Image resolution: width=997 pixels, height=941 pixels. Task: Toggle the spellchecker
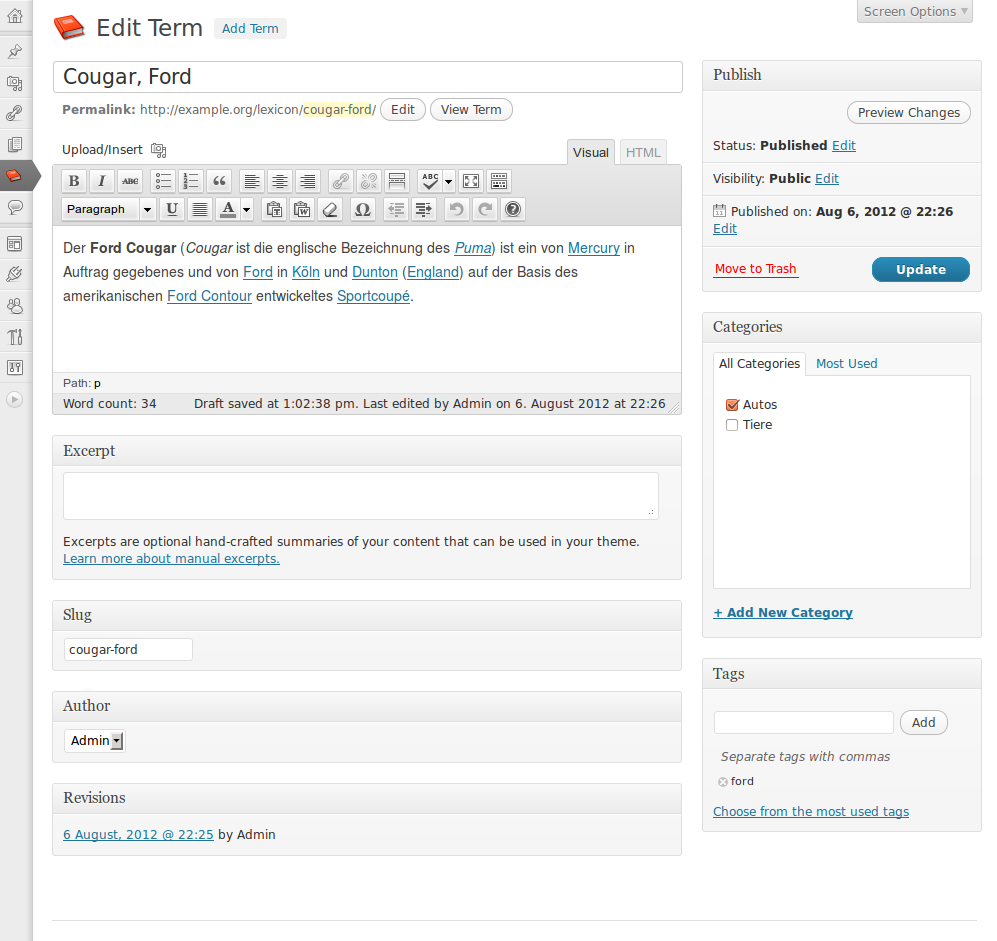430,181
